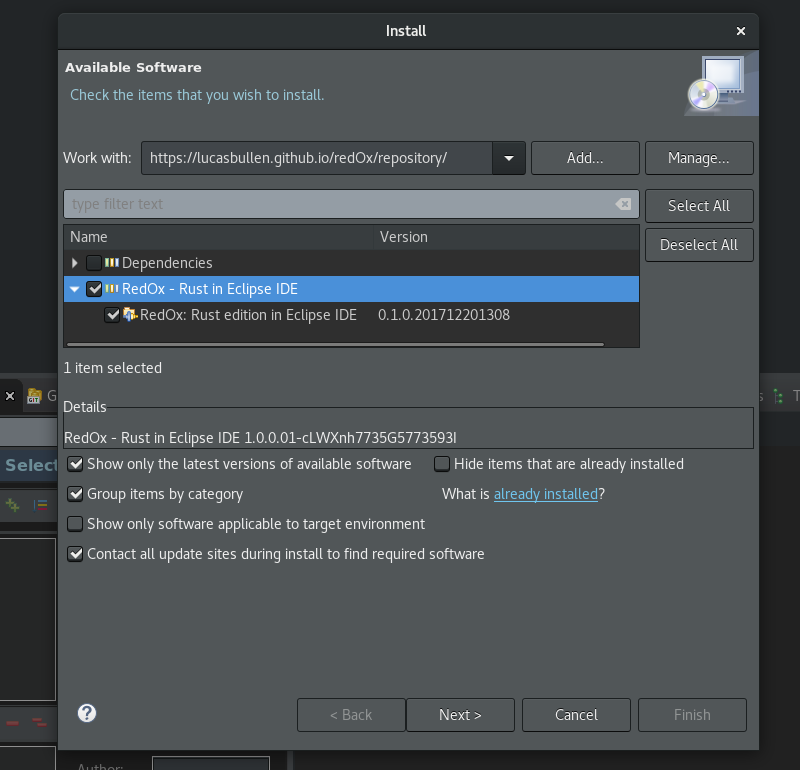
Task: Enable Show only software applicable to target environment
Action: (75, 524)
